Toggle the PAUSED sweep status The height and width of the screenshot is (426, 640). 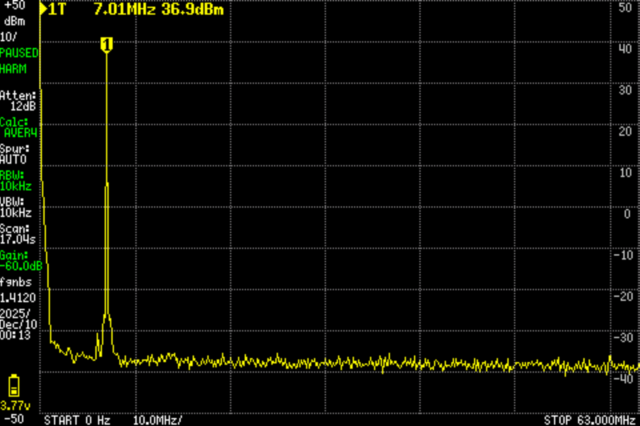[18, 50]
